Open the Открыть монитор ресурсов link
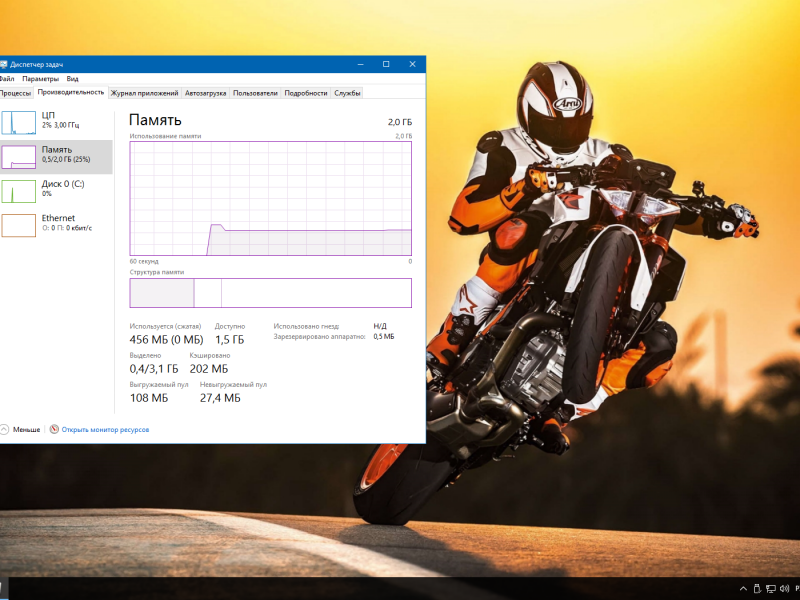800x600 pixels. click(x=105, y=430)
